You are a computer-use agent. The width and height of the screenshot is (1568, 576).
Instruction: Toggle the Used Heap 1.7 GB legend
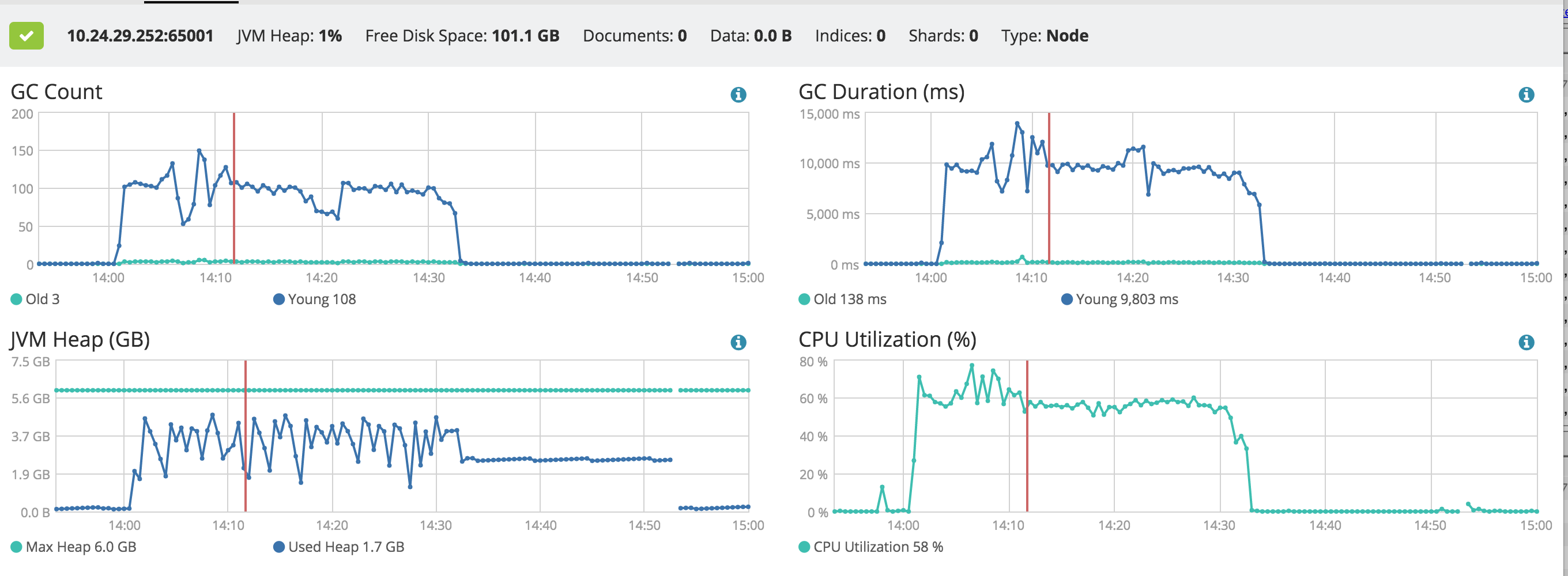click(x=339, y=547)
